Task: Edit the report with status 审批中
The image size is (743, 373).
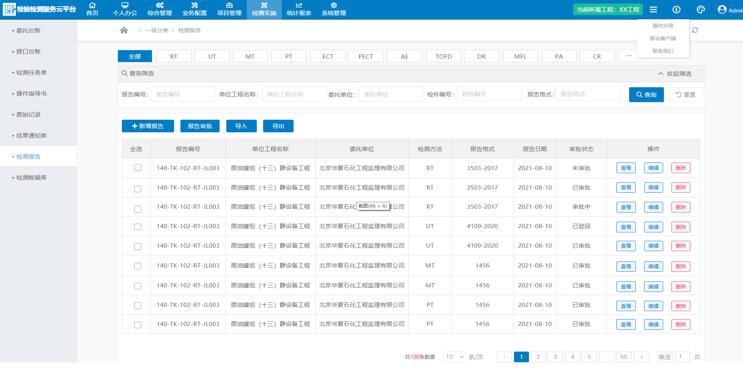Action: pos(653,207)
